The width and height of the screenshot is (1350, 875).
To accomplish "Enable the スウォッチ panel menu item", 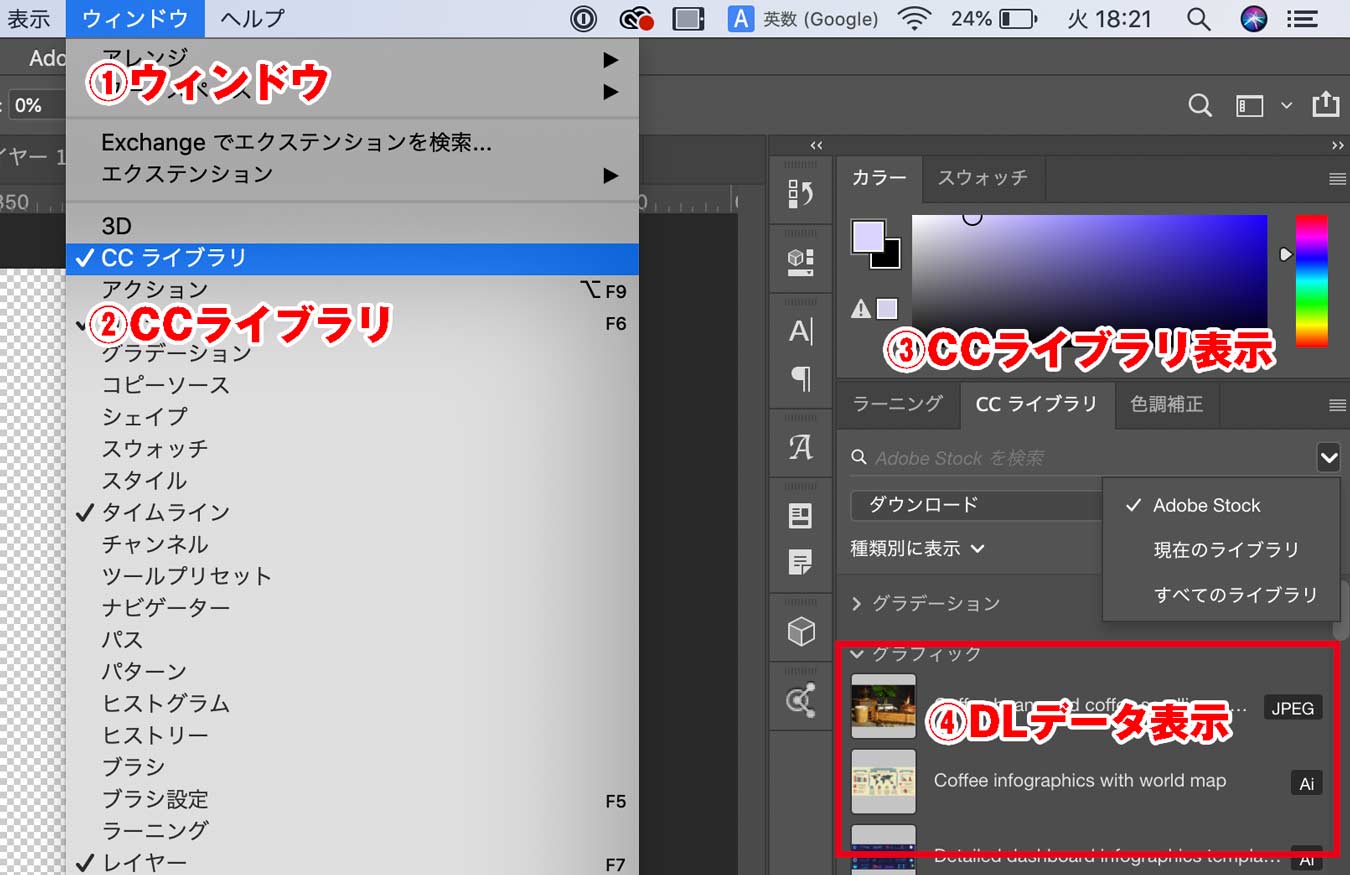I will pos(352,448).
